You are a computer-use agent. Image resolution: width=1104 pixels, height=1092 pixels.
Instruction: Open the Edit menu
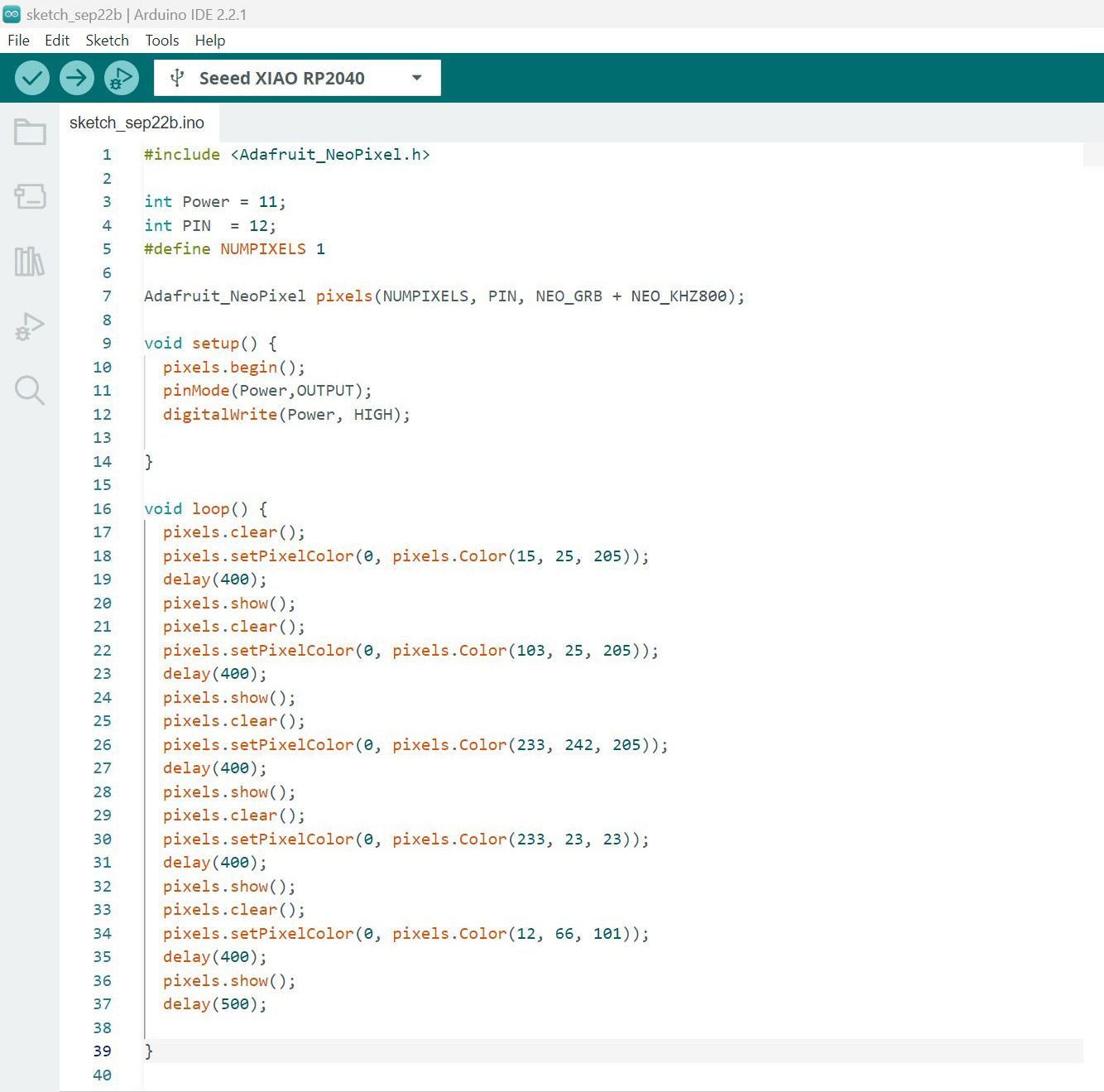(x=57, y=41)
